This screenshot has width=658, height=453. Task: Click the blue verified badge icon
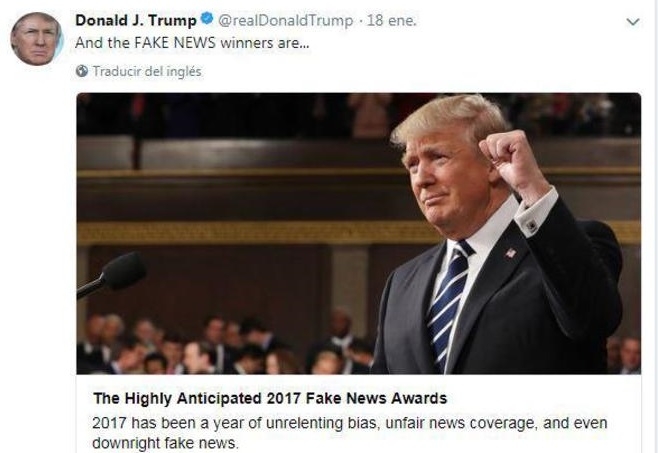pyautogui.click(x=206, y=19)
